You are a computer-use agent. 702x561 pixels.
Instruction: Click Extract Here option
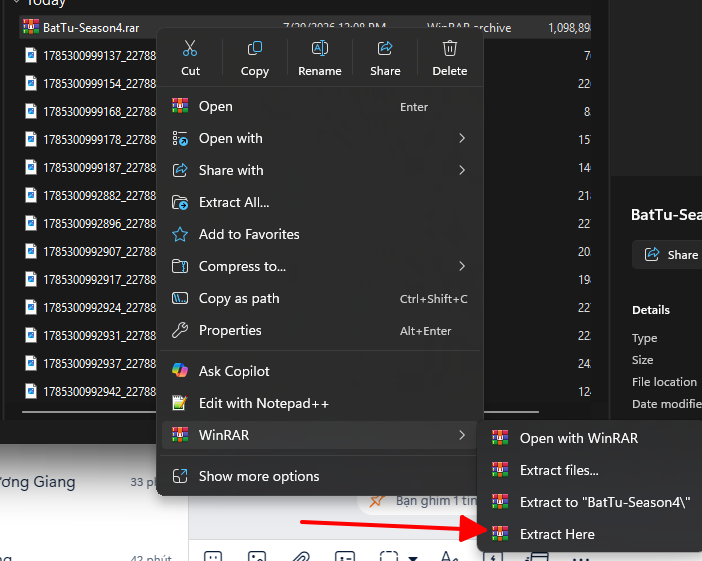tap(591, 534)
